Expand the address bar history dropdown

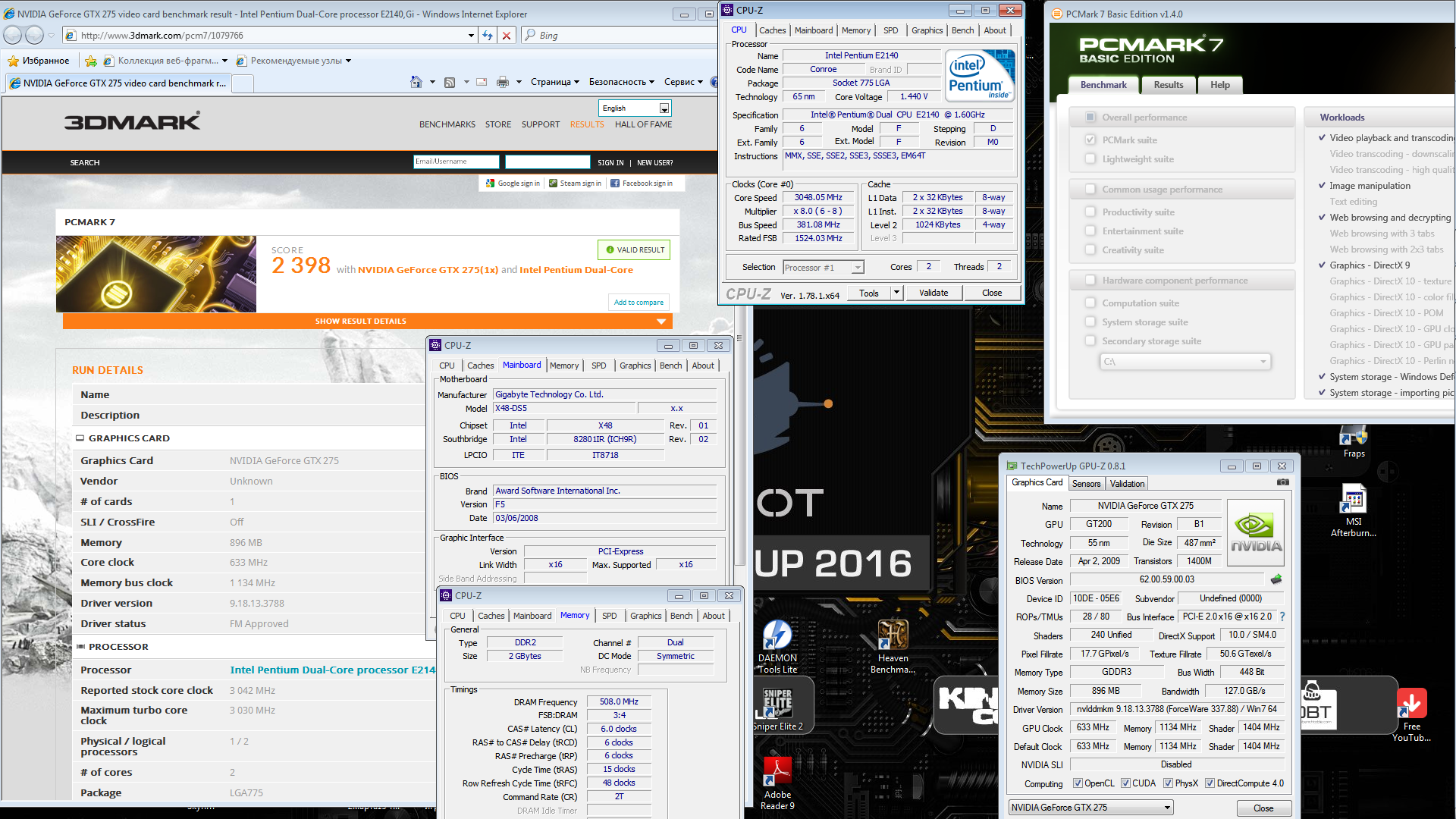click(x=471, y=35)
